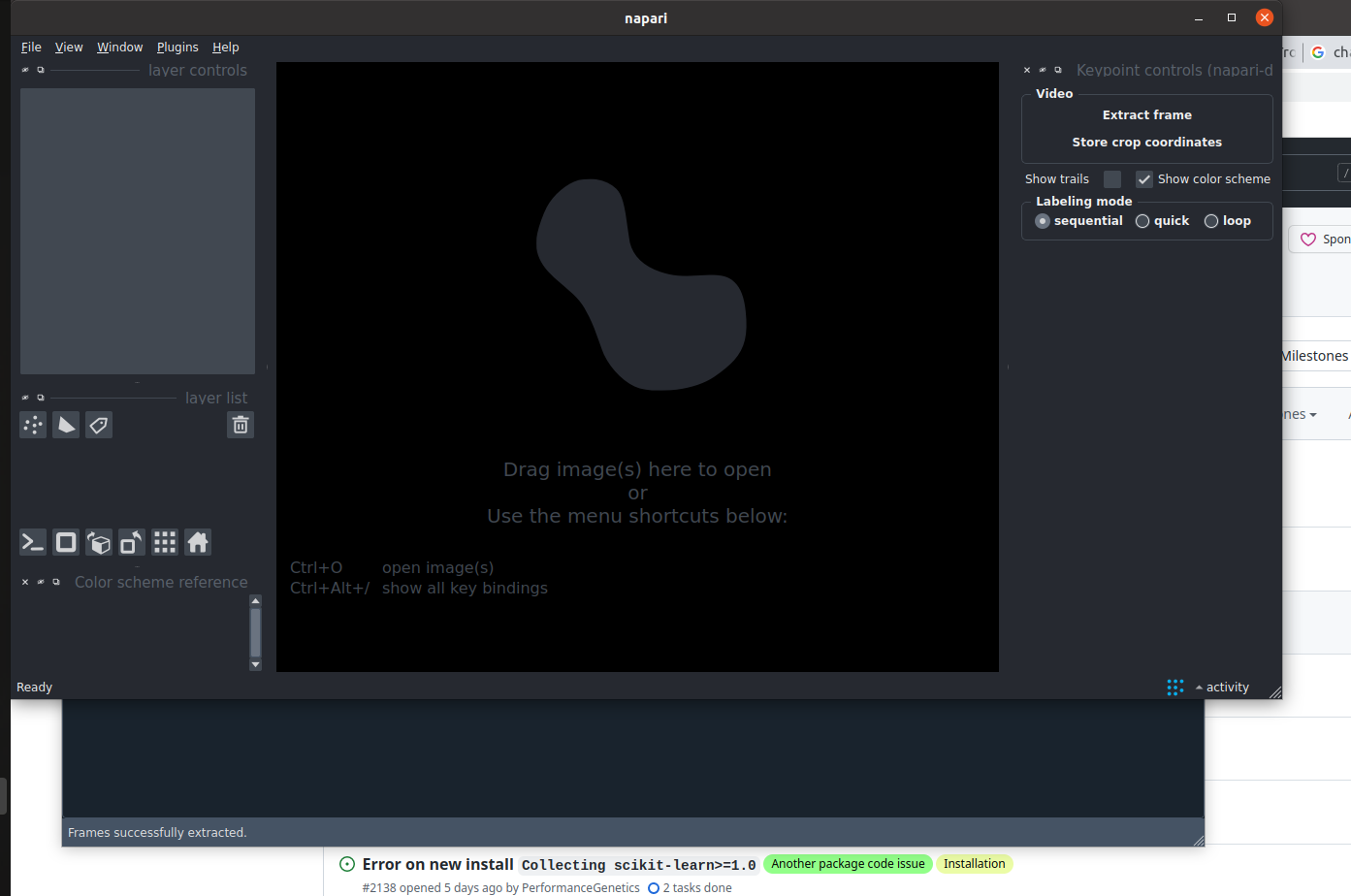Switch labeling mode to loop

(1211, 220)
